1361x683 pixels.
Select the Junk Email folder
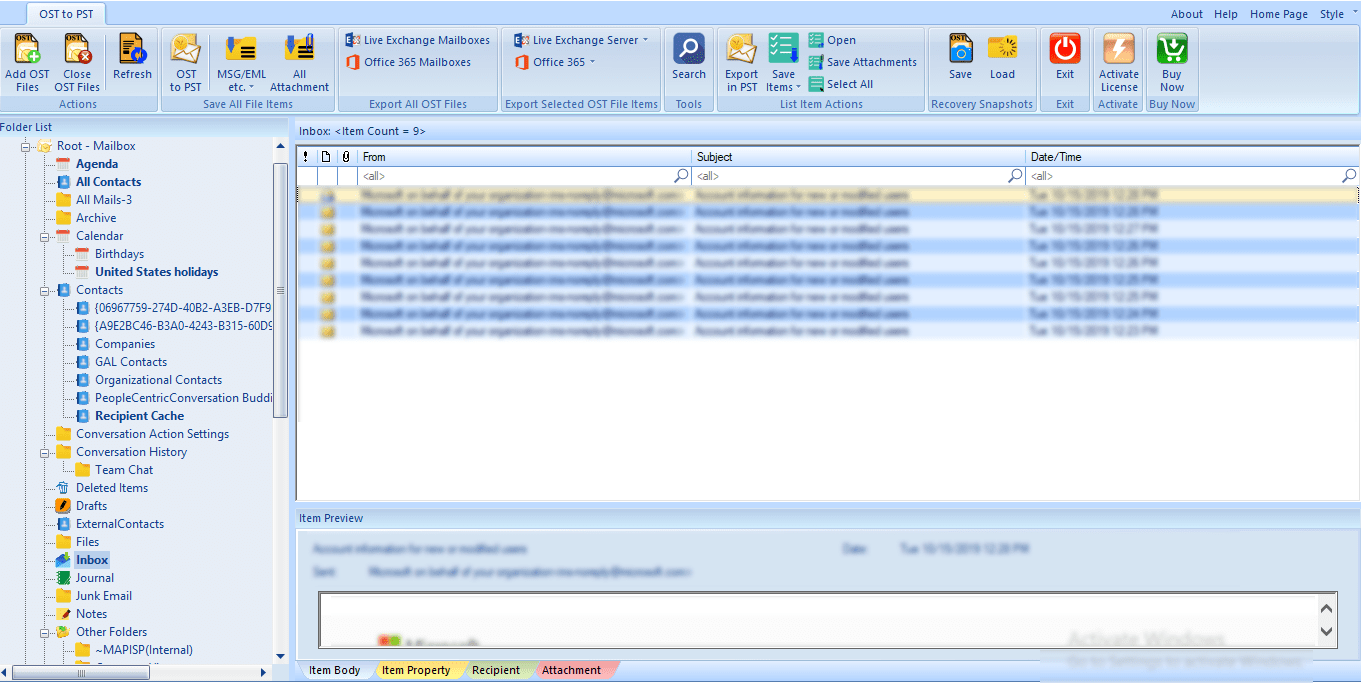click(104, 596)
